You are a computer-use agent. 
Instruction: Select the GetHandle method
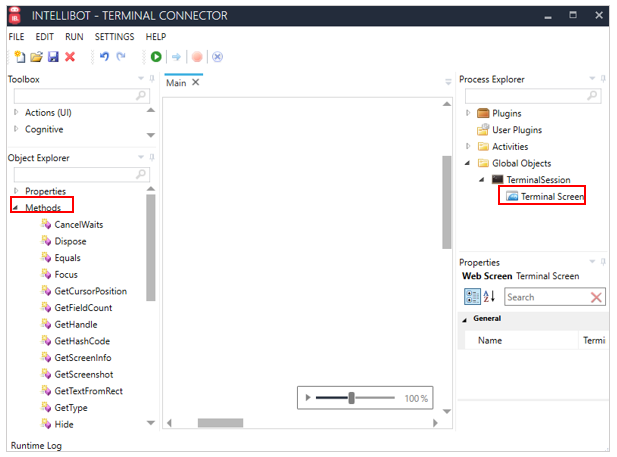point(76,324)
